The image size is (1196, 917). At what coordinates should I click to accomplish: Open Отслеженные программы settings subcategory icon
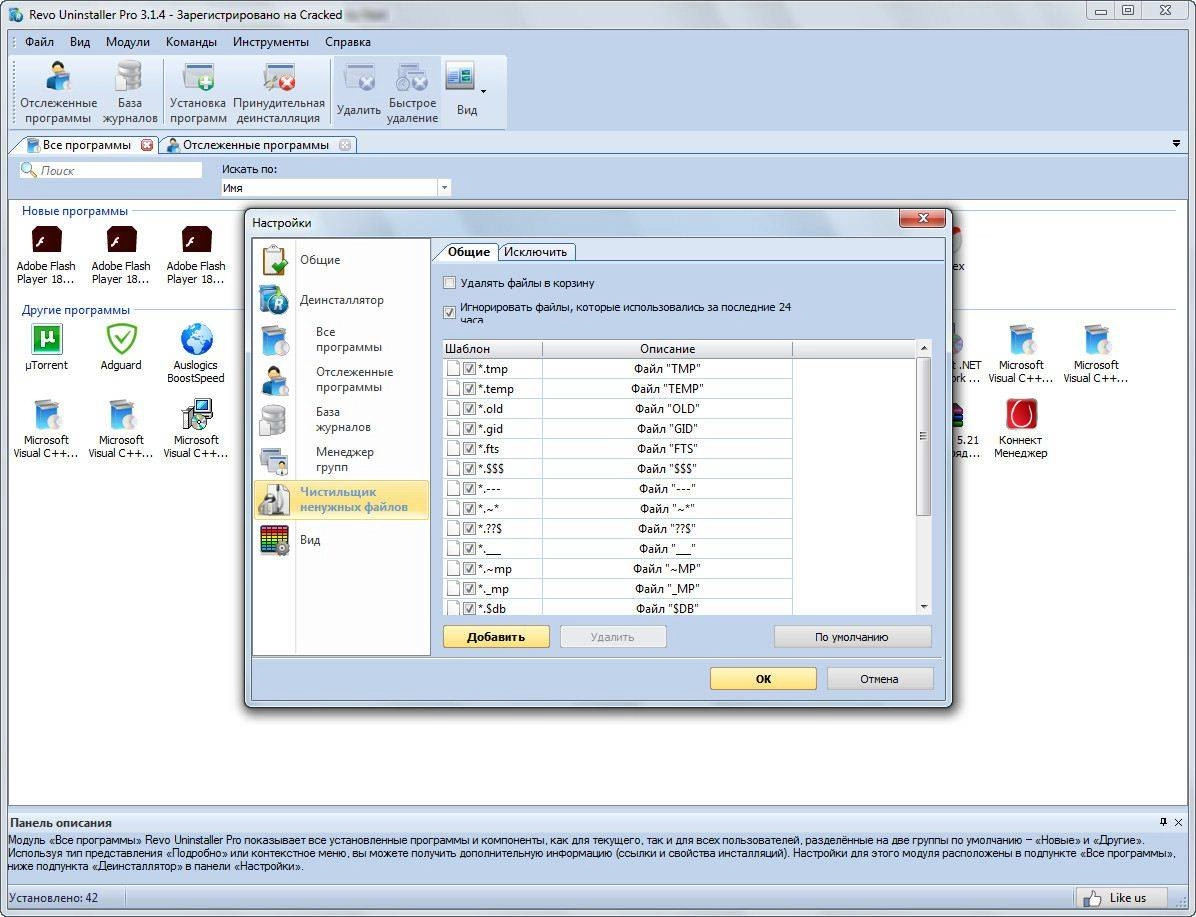pyautogui.click(x=274, y=380)
